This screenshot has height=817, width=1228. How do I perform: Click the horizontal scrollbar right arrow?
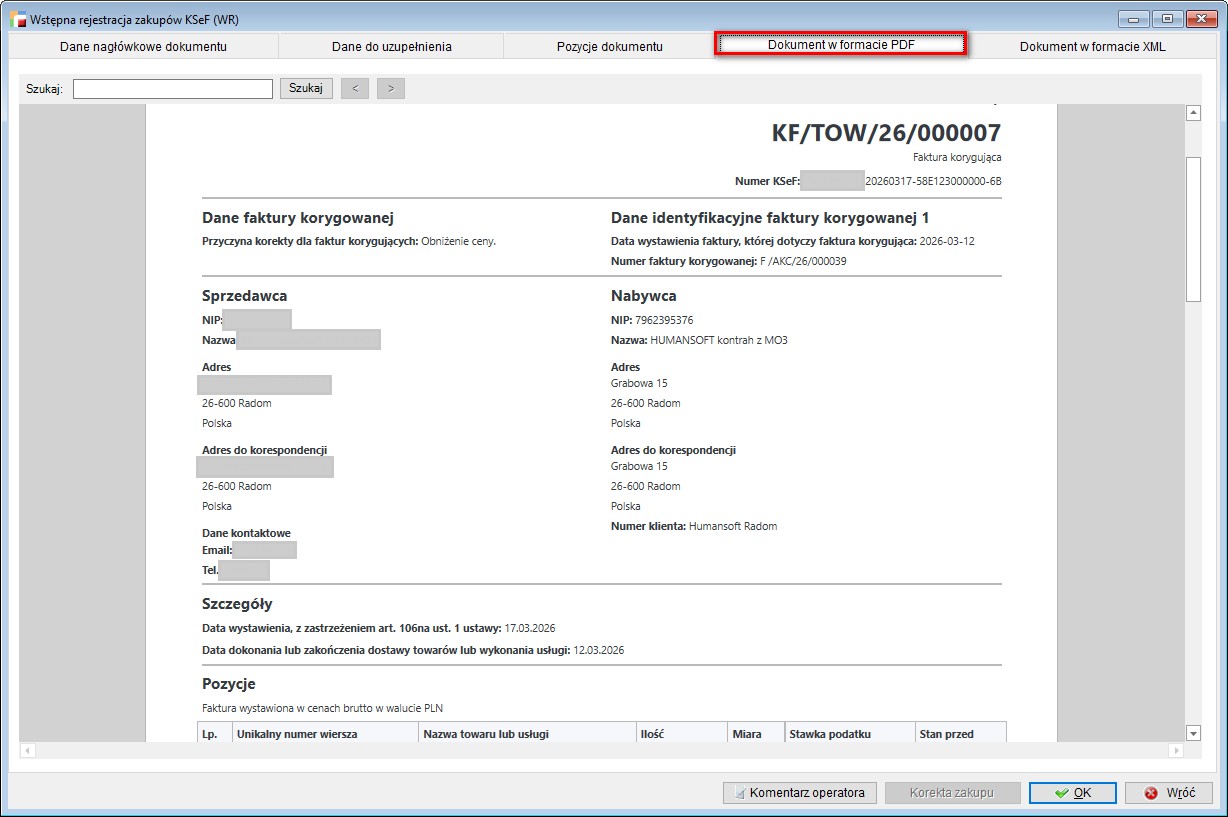pos(1175,750)
